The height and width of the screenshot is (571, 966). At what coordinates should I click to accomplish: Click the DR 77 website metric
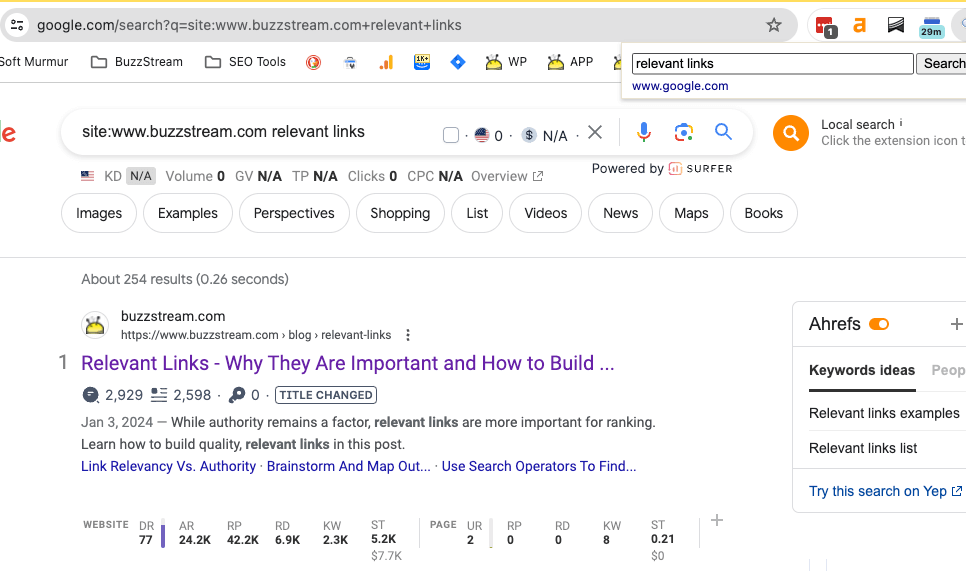click(x=146, y=533)
